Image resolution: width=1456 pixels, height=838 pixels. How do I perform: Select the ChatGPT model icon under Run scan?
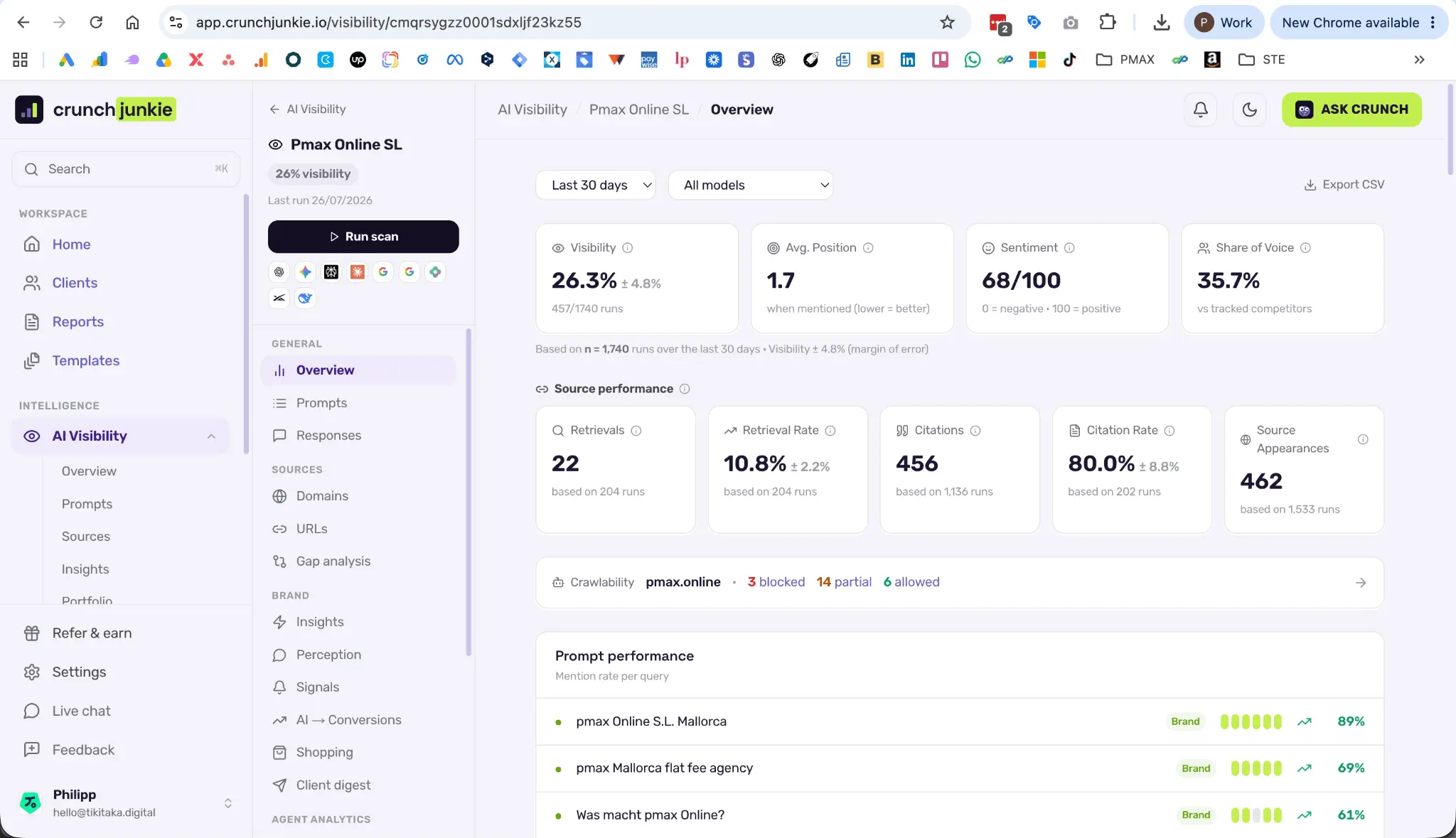pos(279,272)
